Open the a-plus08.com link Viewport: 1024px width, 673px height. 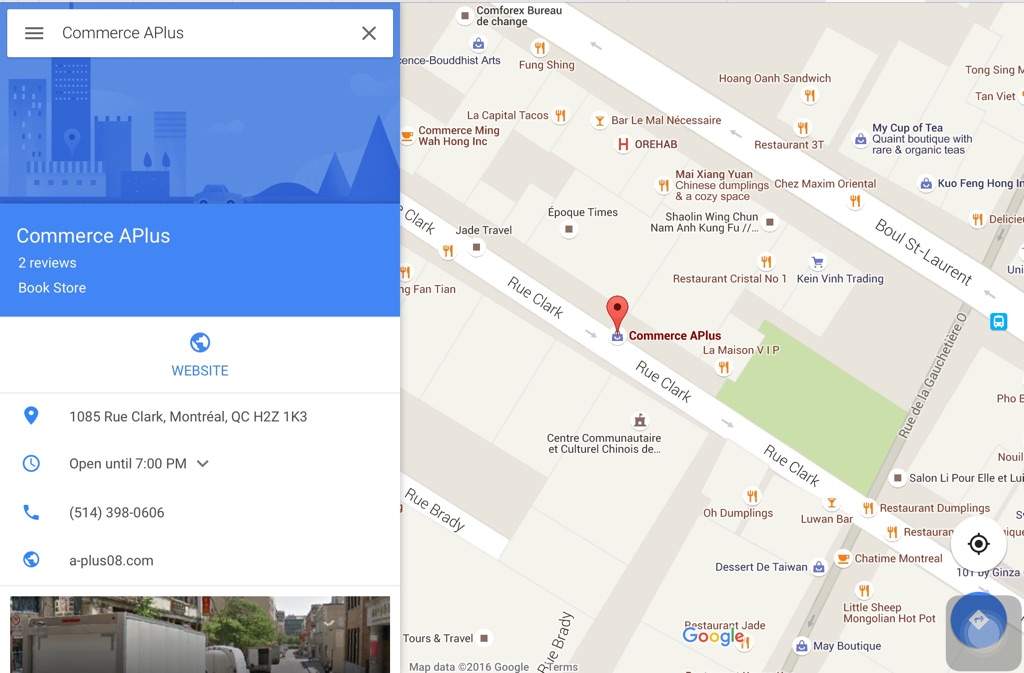pyautogui.click(x=111, y=560)
